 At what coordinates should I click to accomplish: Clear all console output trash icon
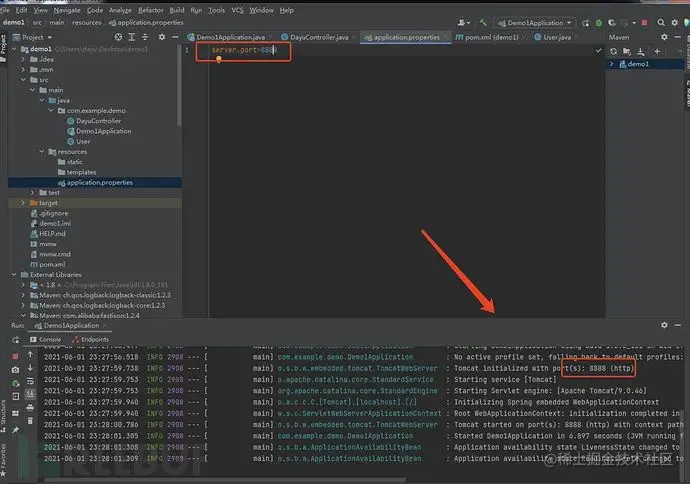click(x=30, y=421)
